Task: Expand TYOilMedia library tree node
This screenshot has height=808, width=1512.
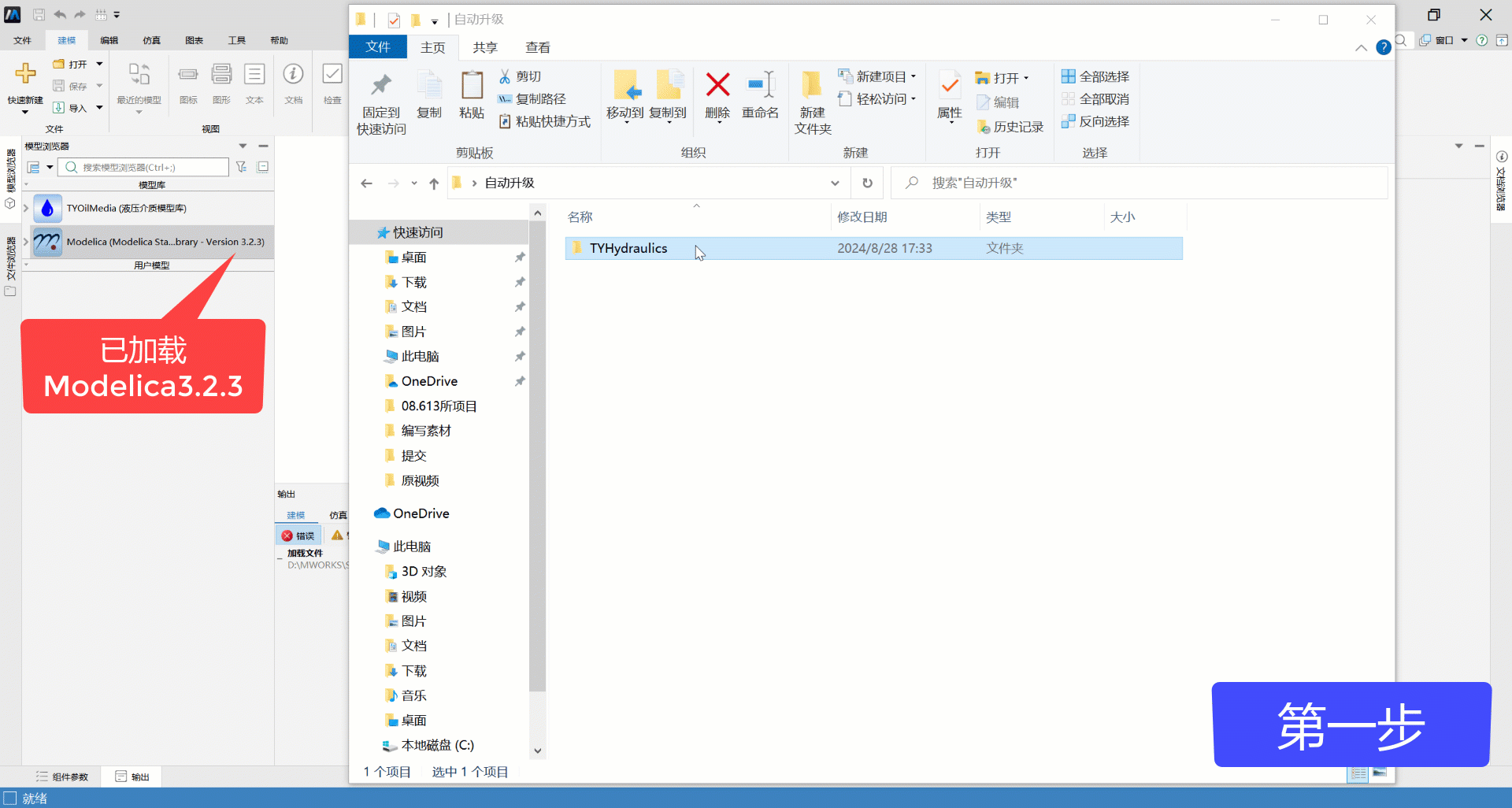Action: coord(26,208)
